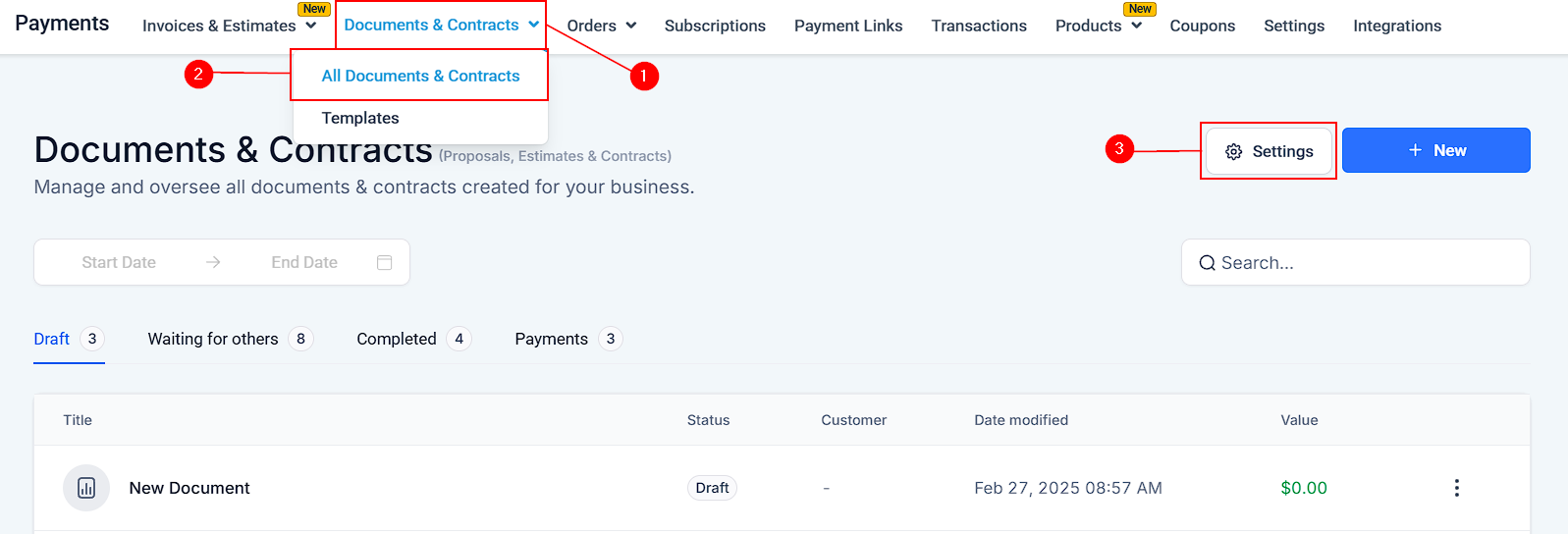Image resolution: width=1568 pixels, height=534 pixels.
Task: Click the calendar icon in date range field
Action: click(385, 262)
